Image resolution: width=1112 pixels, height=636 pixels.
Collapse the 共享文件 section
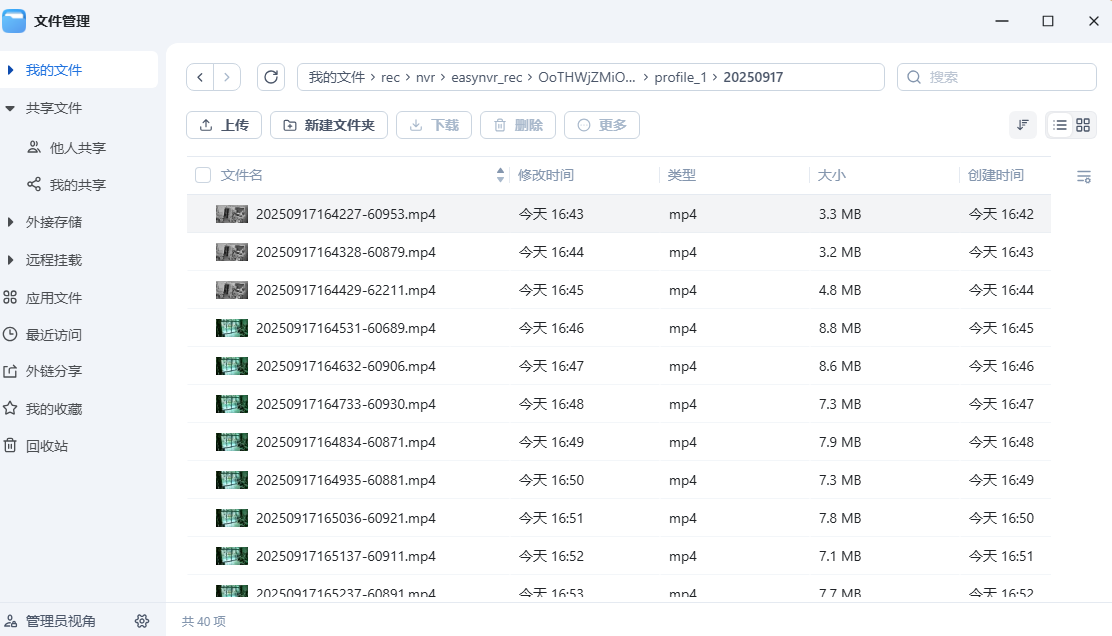pyautogui.click(x=11, y=108)
